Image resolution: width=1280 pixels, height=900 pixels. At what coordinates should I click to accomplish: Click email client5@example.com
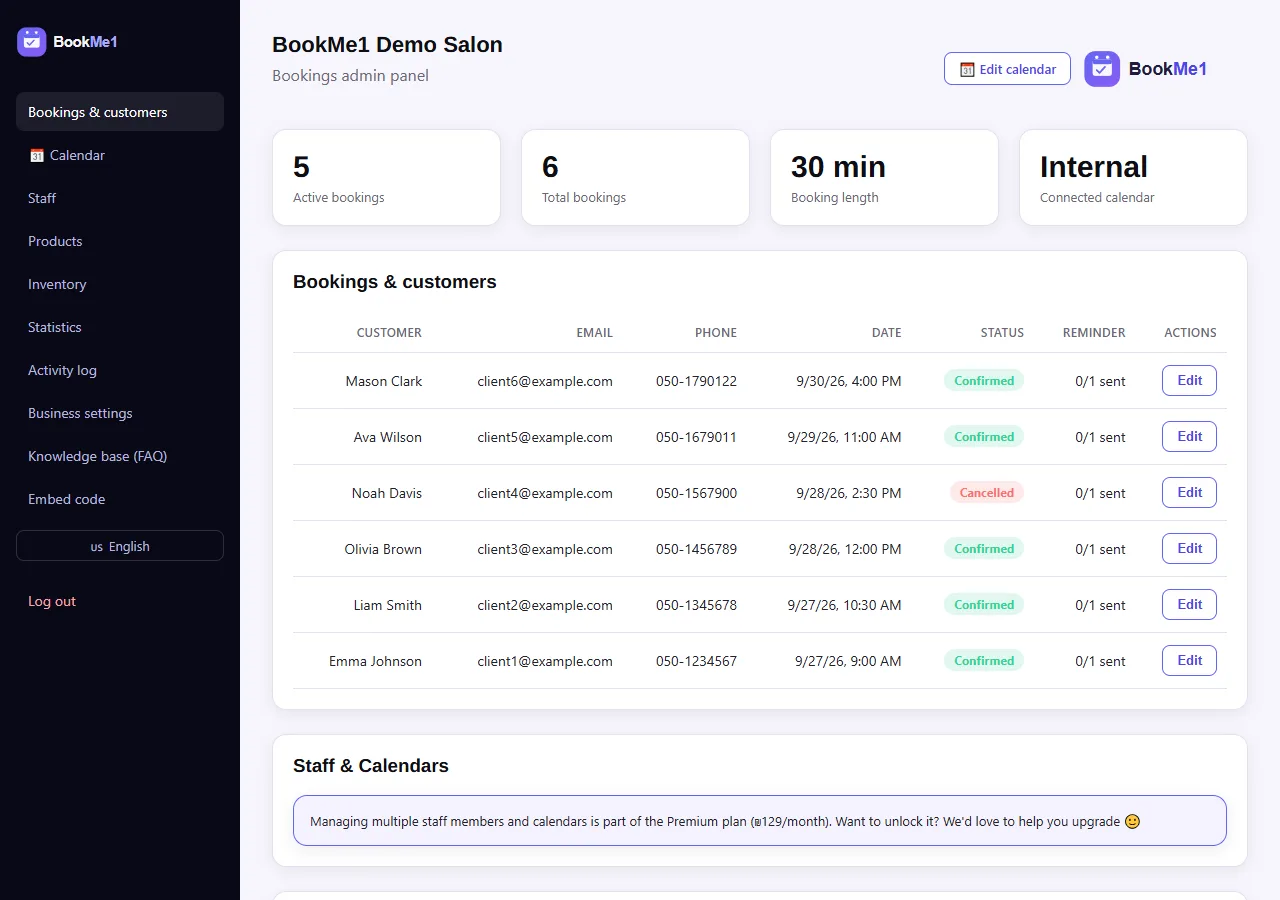545,437
